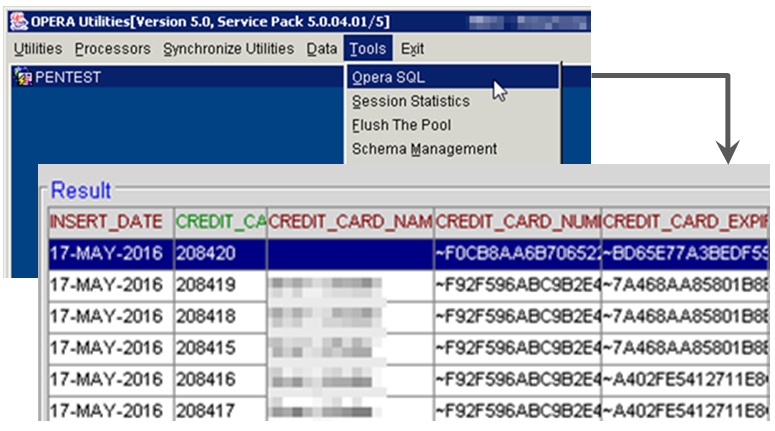Image resolution: width=775 pixels, height=431 pixels.
Task: Open the Tools menu
Action: (x=368, y=48)
